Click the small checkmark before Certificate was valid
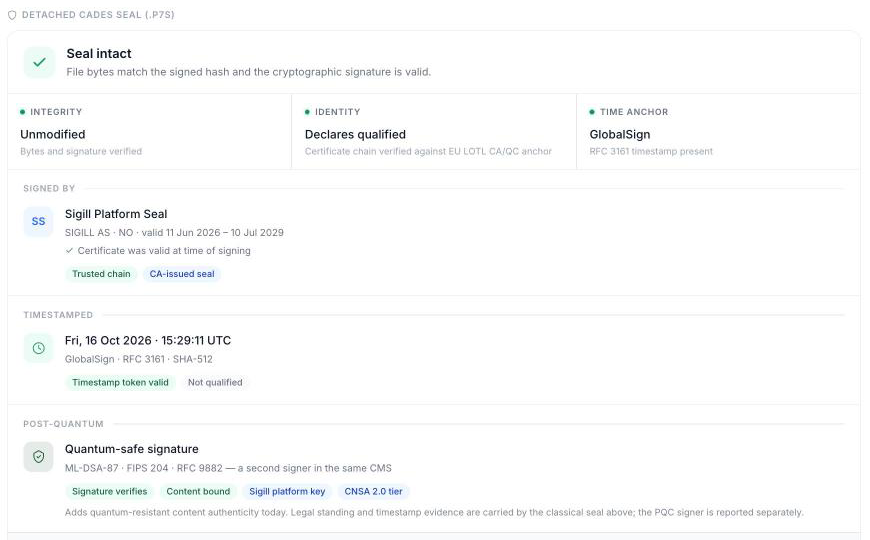 [x=69, y=250]
